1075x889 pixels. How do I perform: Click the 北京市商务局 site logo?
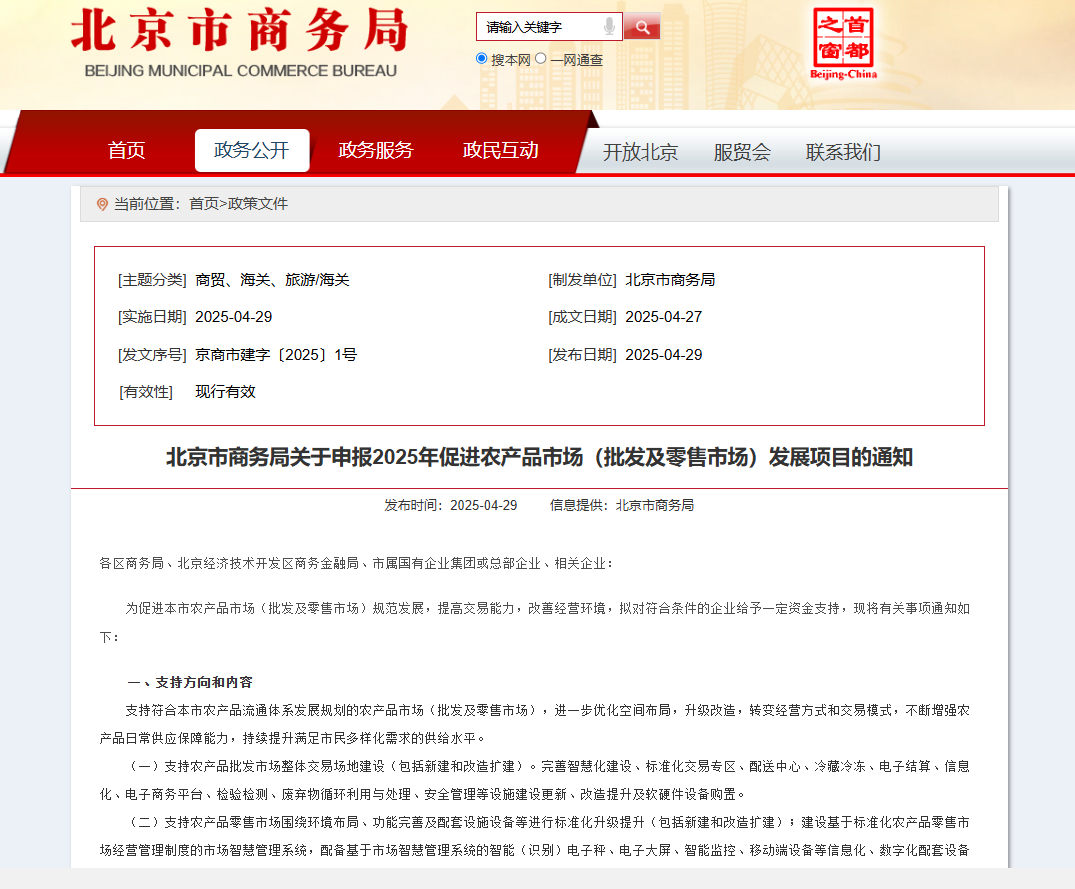pos(240,44)
